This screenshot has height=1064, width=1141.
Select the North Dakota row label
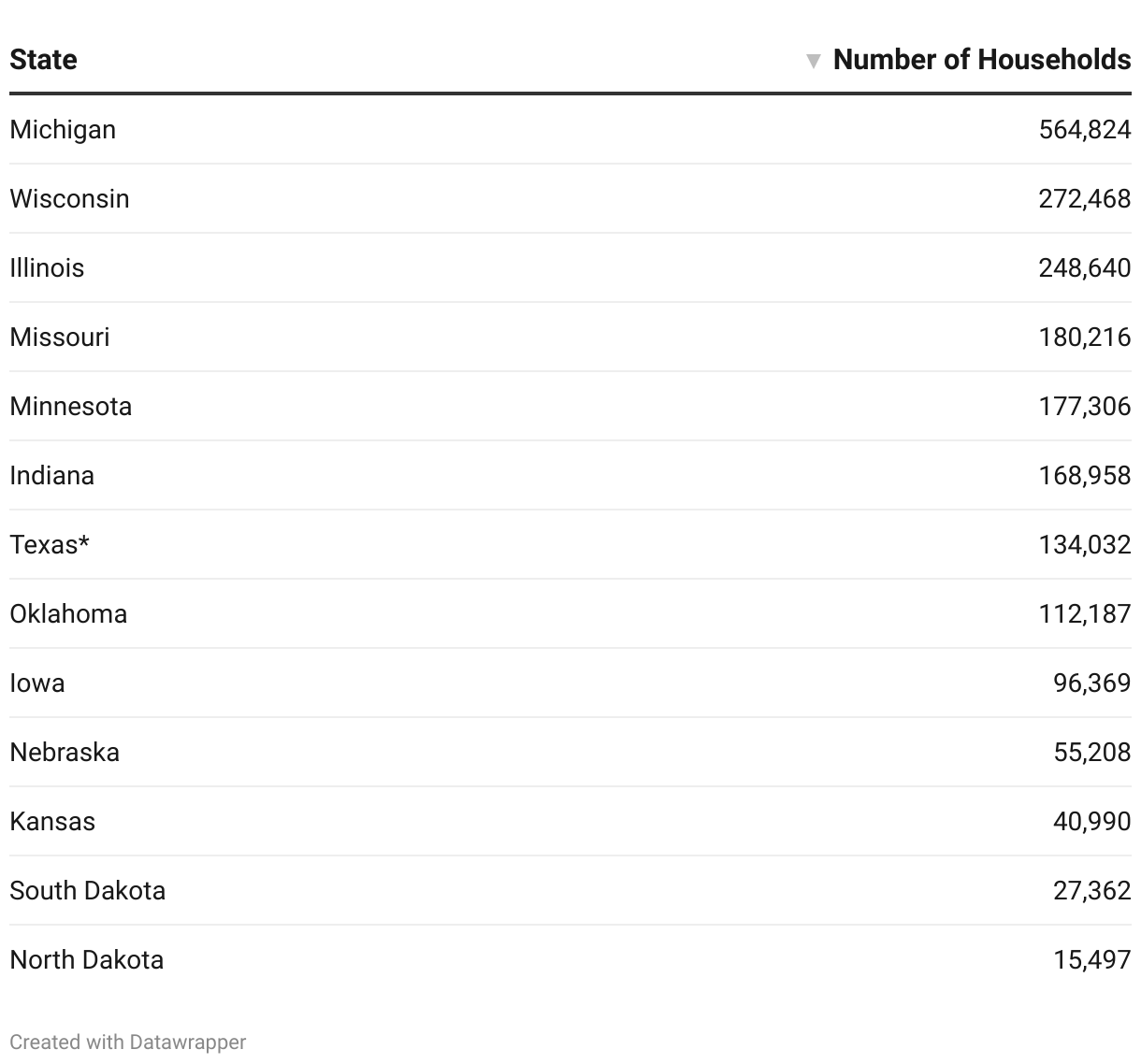click(86, 959)
